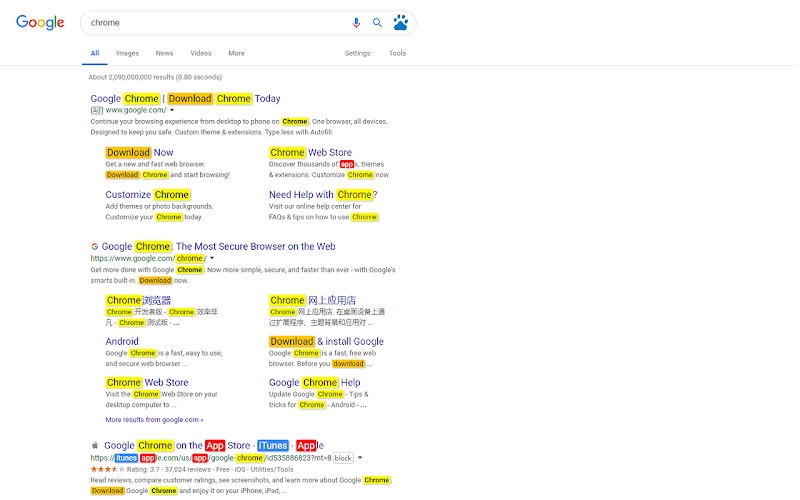Open organic 'Chrome Web Store' sitelink near Android
Viewport: 800px width, 500px height.
[147, 383]
